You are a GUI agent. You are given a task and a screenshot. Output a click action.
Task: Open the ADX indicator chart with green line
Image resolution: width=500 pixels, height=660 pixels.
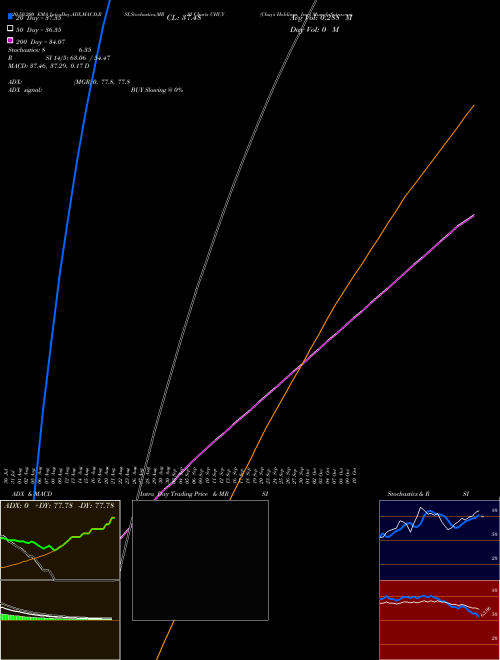(x=60, y=540)
